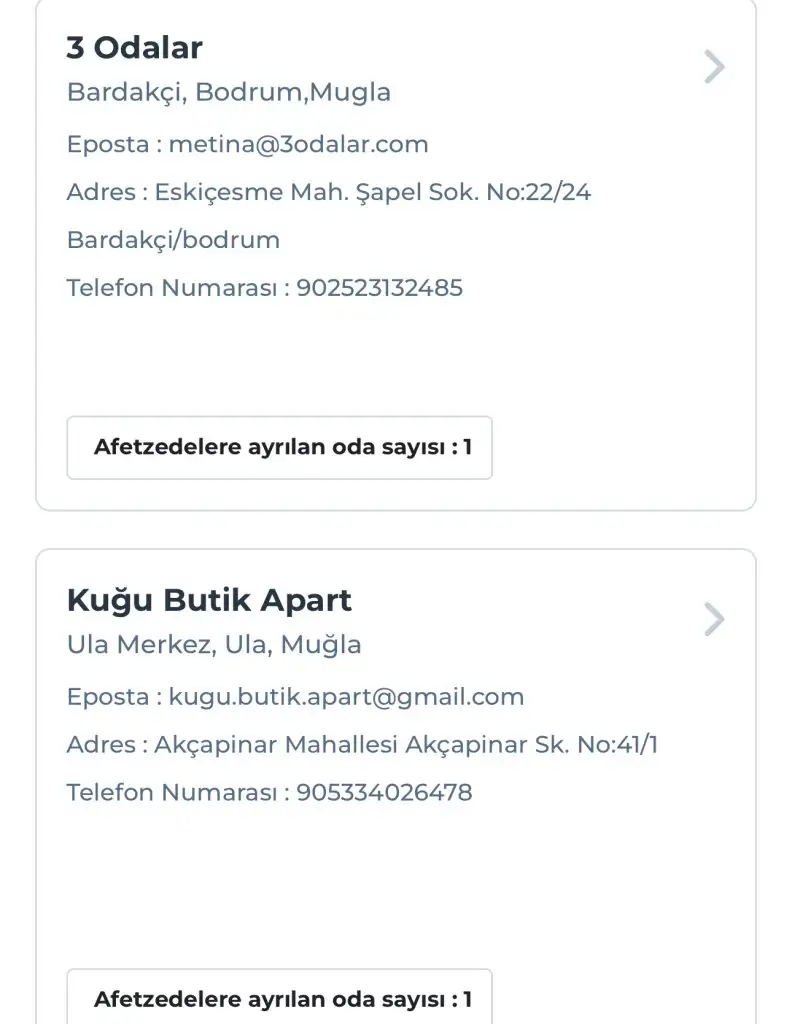Tap the metina@3odalar.com email address
Viewport: 792px width, 1024px height.
[298, 144]
